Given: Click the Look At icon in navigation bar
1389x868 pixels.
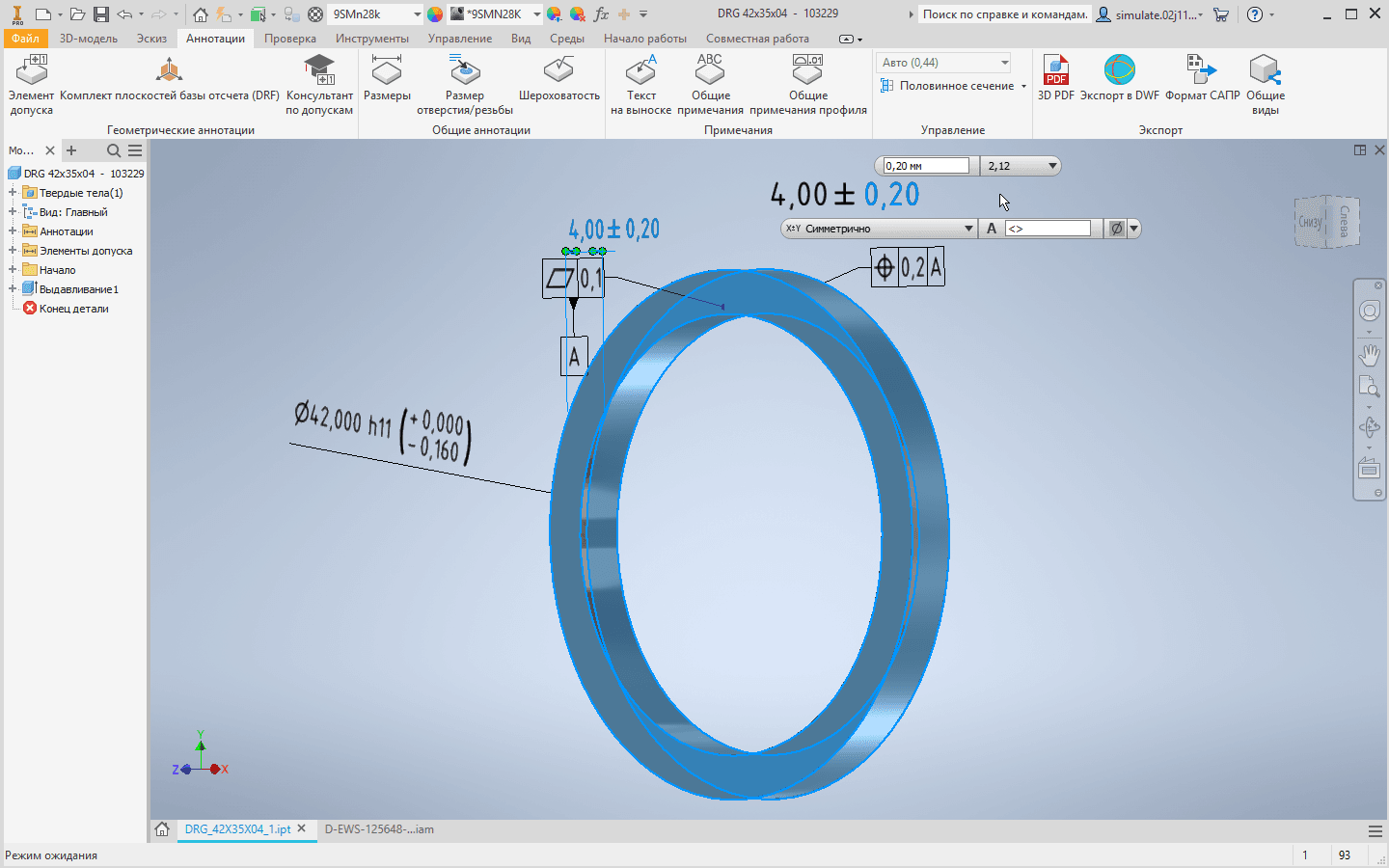Looking at the screenshot, I should pyautogui.click(x=1369, y=468).
